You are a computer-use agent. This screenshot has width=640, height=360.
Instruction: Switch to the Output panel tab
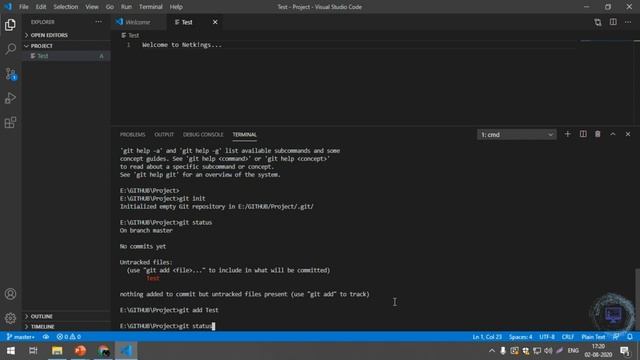pyautogui.click(x=164, y=135)
